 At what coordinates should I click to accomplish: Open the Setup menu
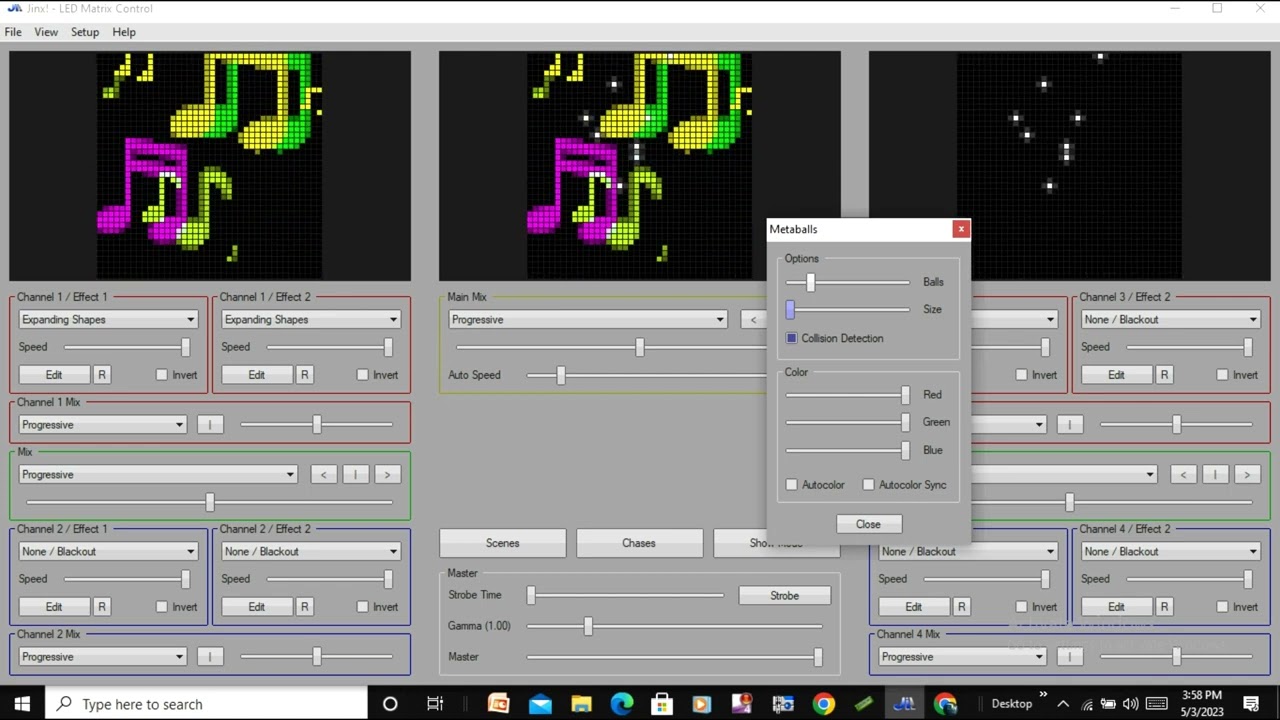tap(85, 32)
